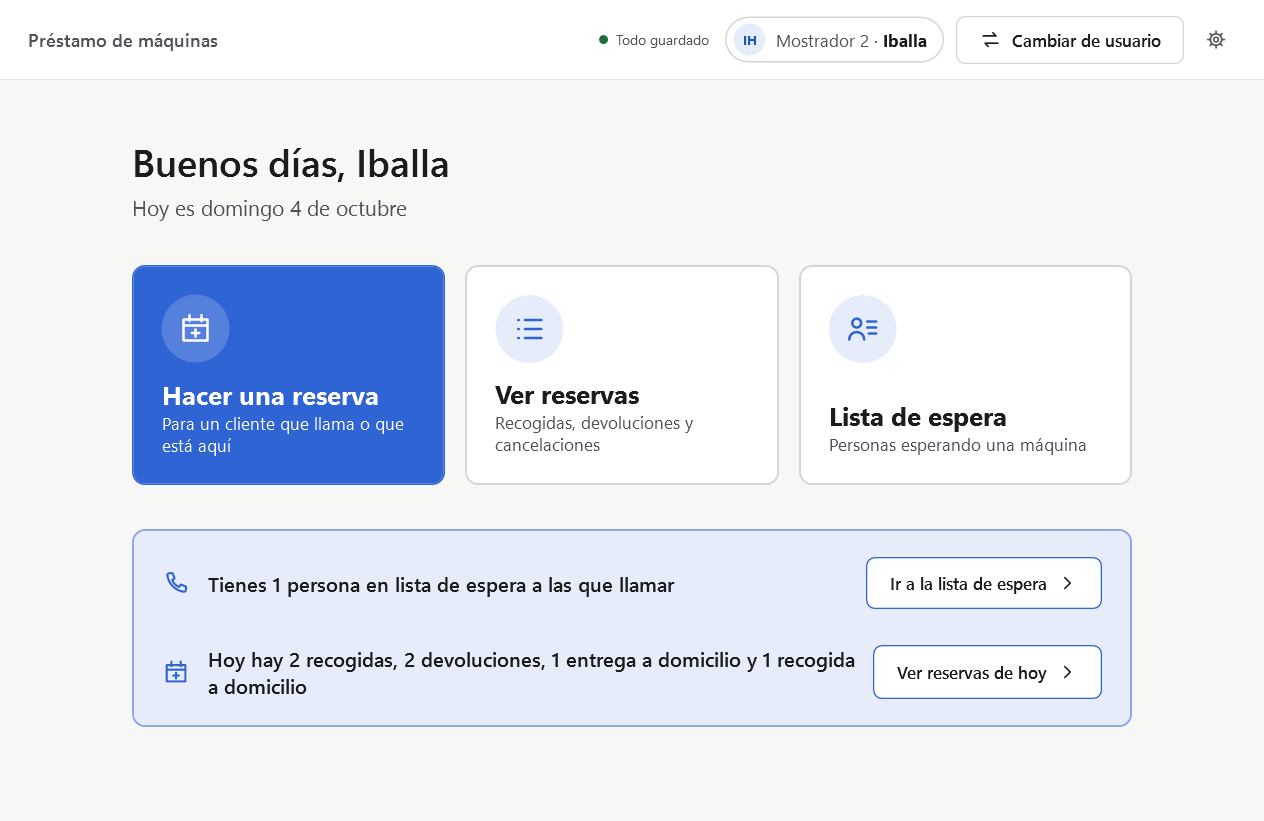Click Cambiar de usuario button
Screen dimensions: 1264x821
coord(1070,40)
